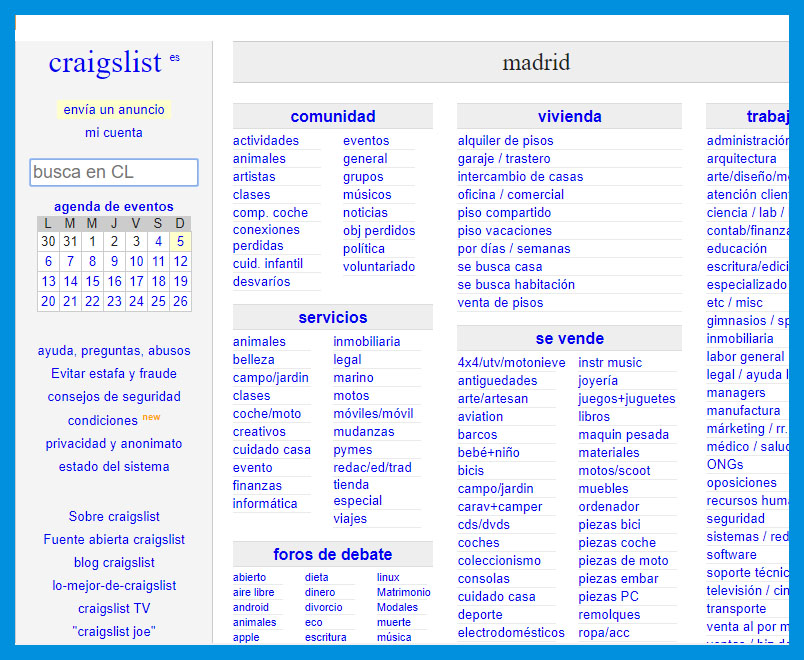
Task: Open the 'servicios' section header
Action: click(x=333, y=317)
